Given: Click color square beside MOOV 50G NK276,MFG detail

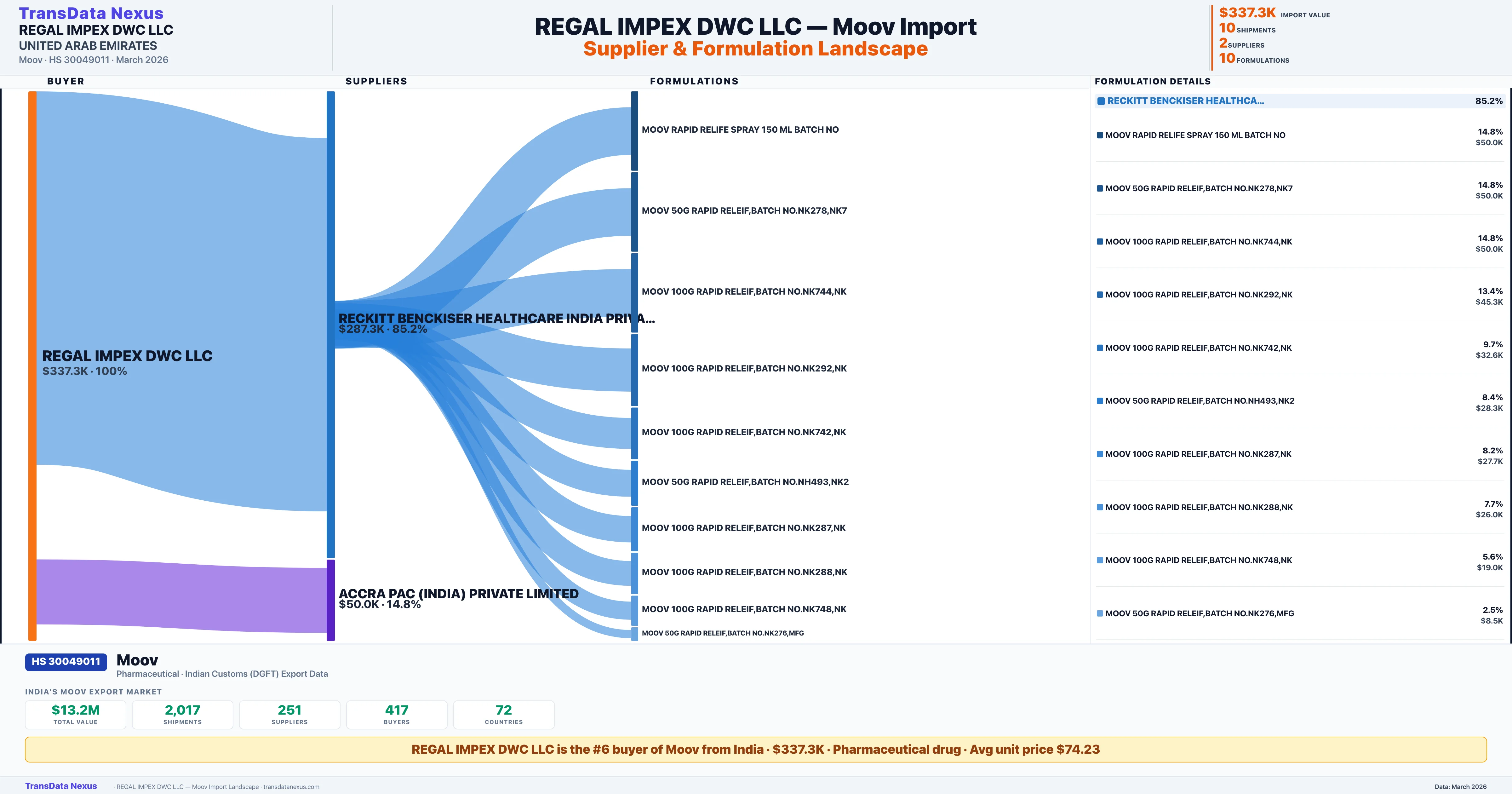Looking at the screenshot, I should click(1100, 613).
